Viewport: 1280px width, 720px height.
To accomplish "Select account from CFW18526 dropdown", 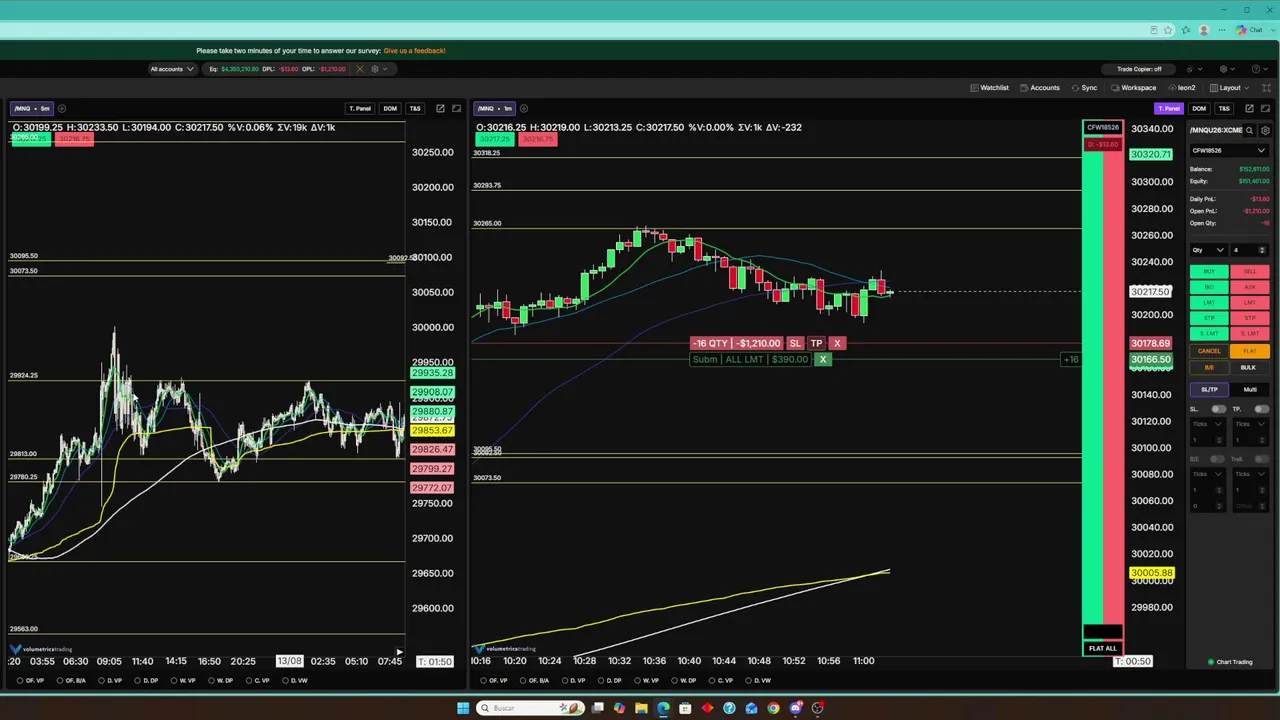I will pyautogui.click(x=1229, y=151).
